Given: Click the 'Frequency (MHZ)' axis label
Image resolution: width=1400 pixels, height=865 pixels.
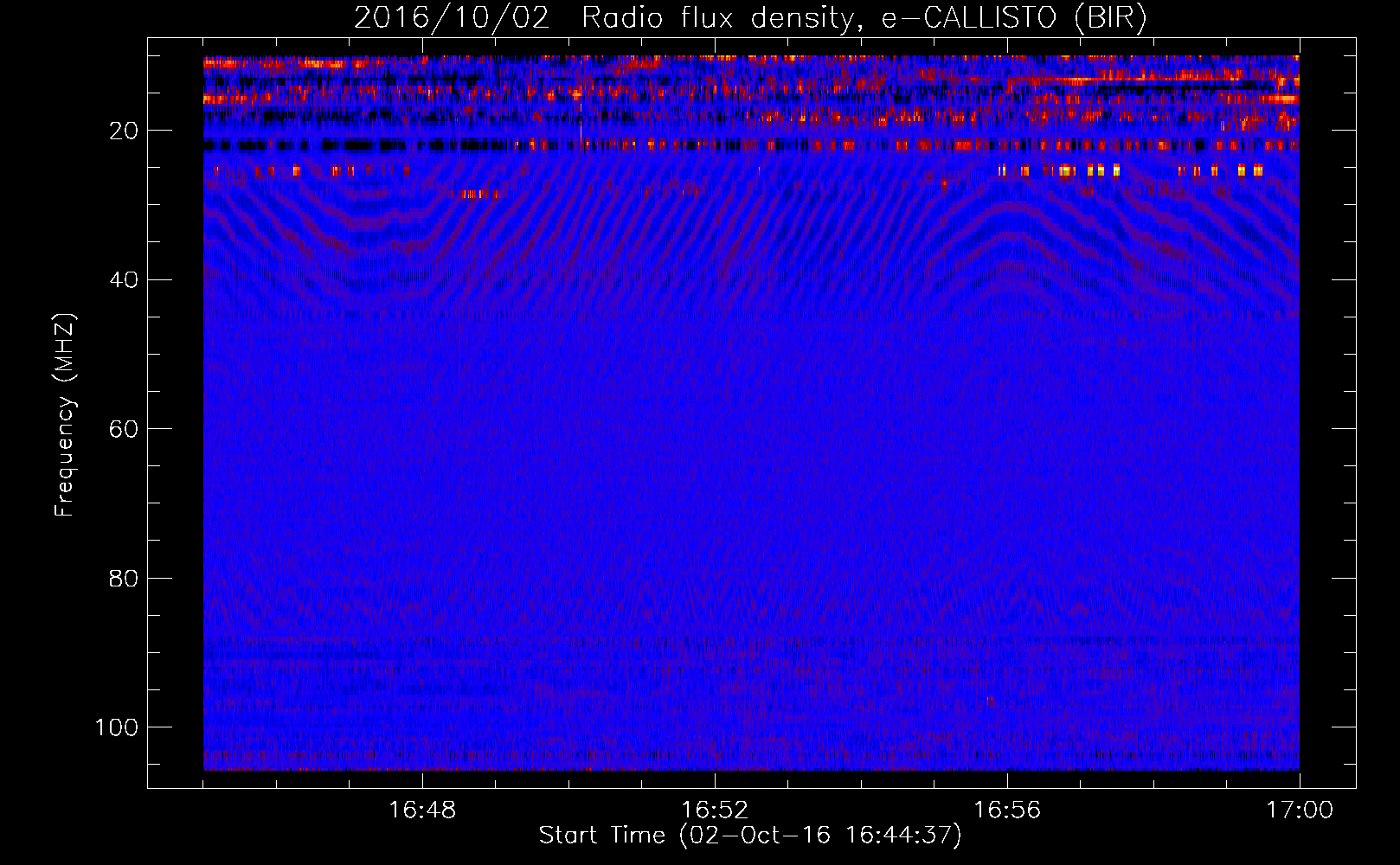Looking at the screenshot, I should tap(65, 415).
